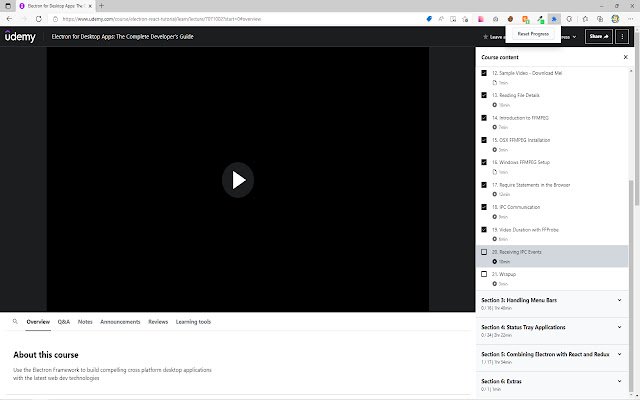The width and height of the screenshot is (640, 400).
Task: Expand Section 3: Handling Menu Bars
Action: tap(552, 304)
